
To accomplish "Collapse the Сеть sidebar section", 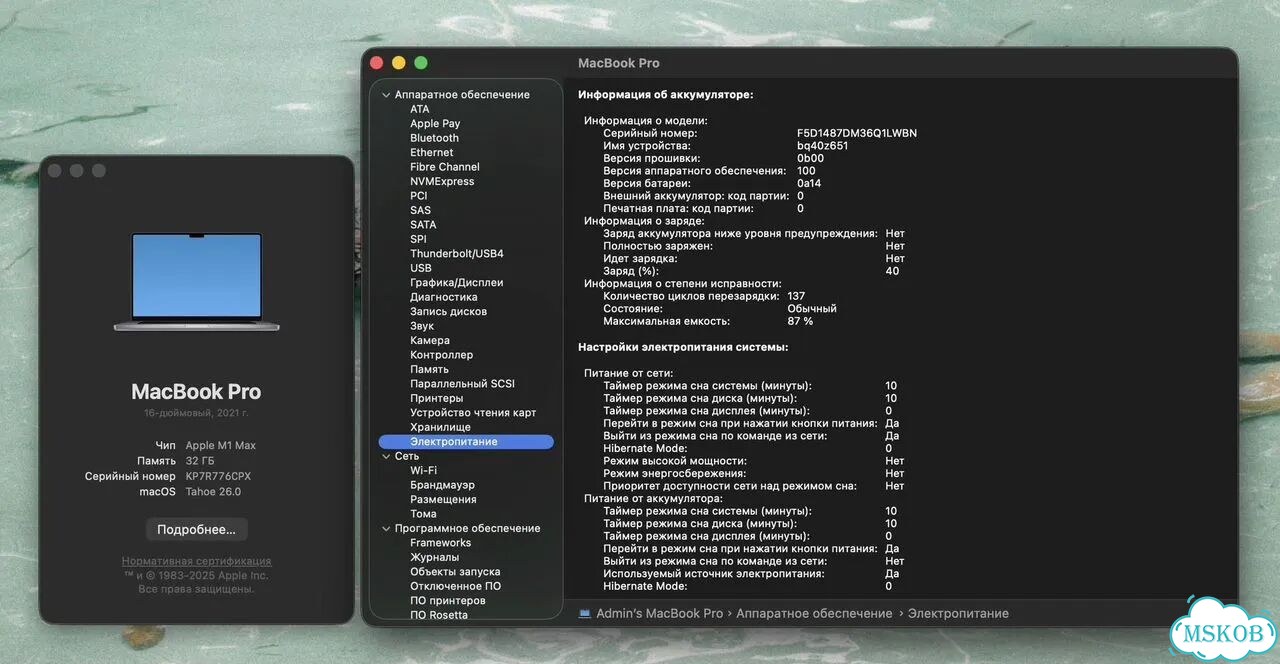I will click(x=386, y=456).
